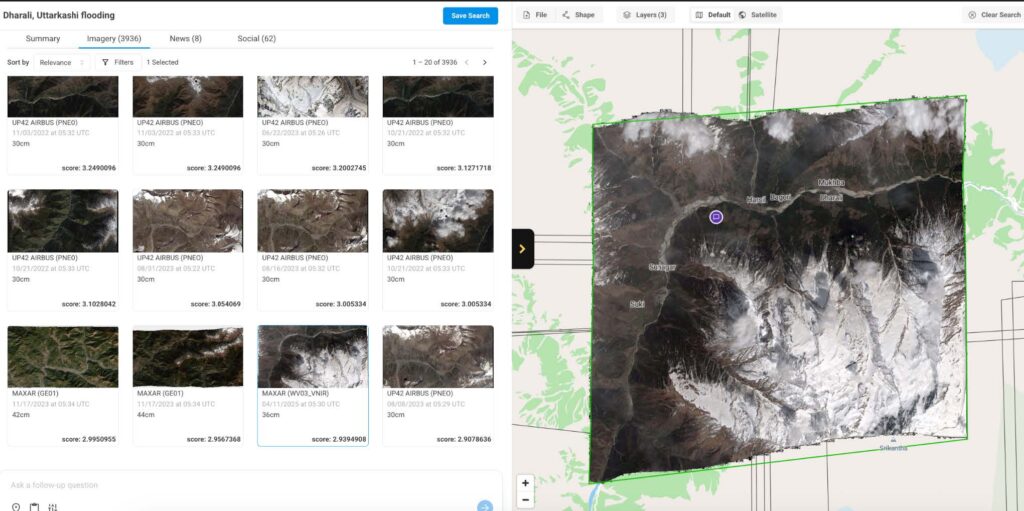This screenshot has width=1024, height=511.
Task: Click the Save Search button
Action: tap(470, 16)
